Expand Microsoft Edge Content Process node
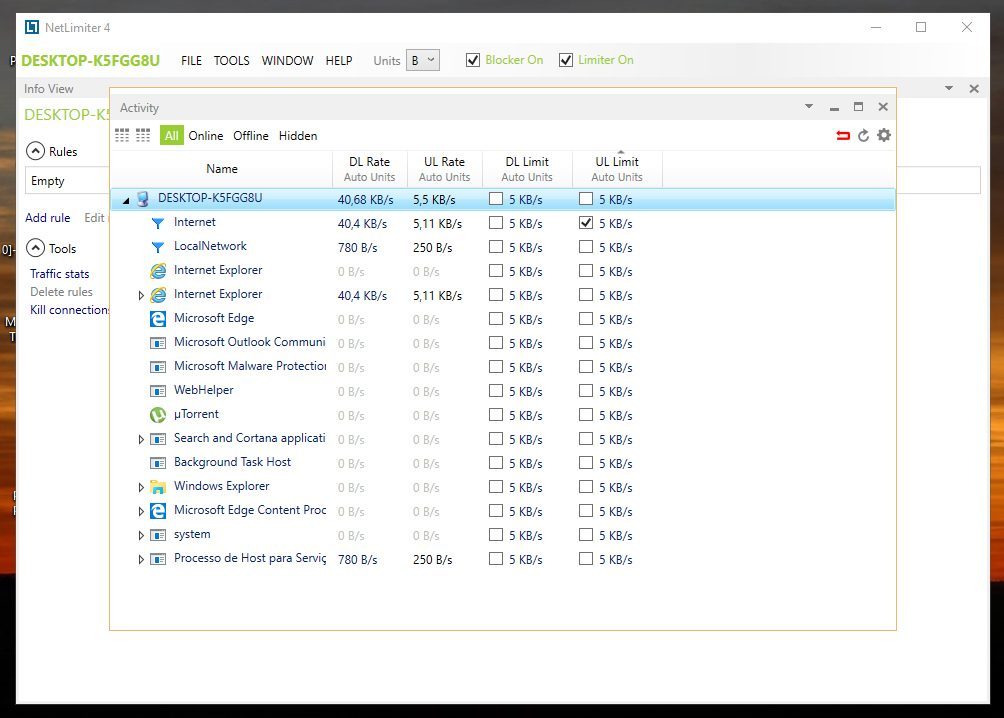 (141, 511)
